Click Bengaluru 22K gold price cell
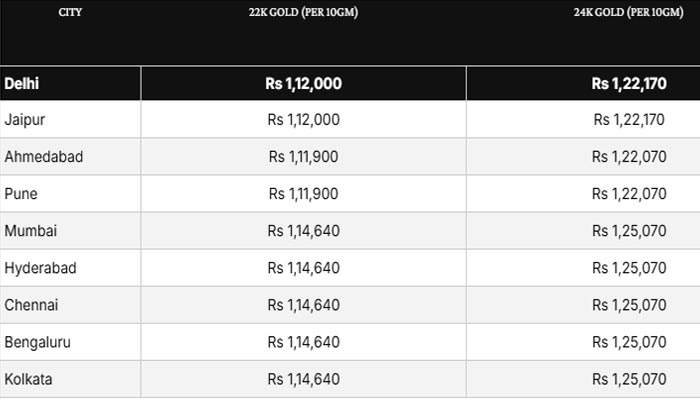 (304, 342)
